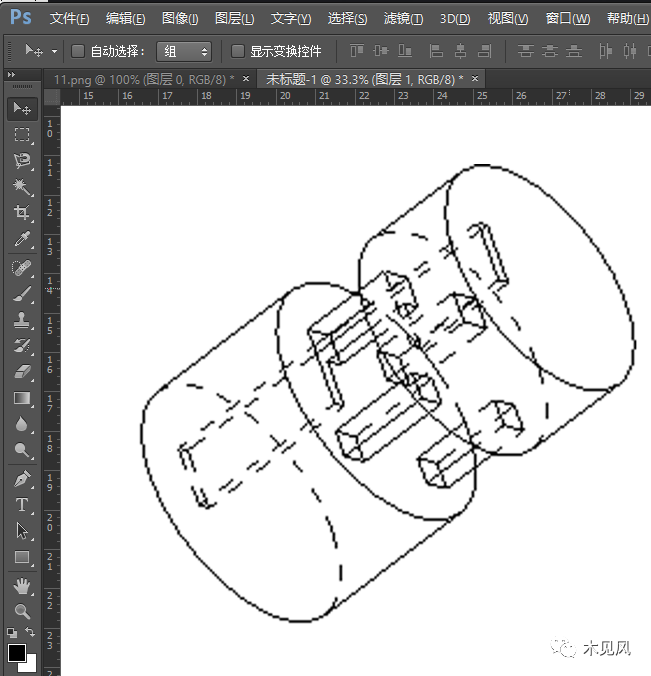The width and height of the screenshot is (651, 676).
Task: Enable the 自动选择 checkbox
Action: [x=78, y=51]
